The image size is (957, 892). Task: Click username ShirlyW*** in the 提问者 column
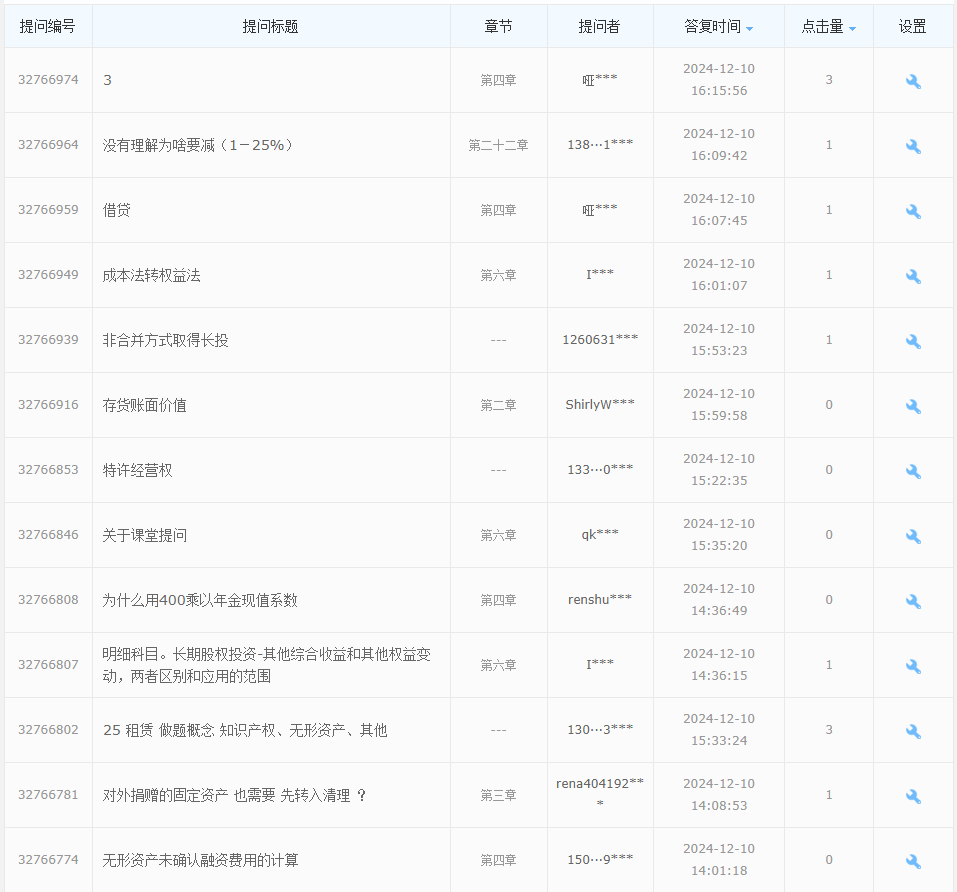click(x=600, y=405)
